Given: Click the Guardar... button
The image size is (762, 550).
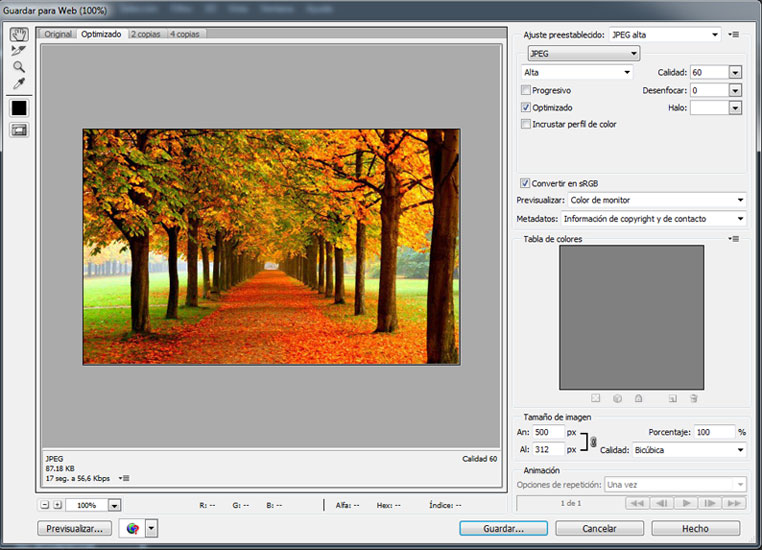Looking at the screenshot, I should tap(503, 528).
